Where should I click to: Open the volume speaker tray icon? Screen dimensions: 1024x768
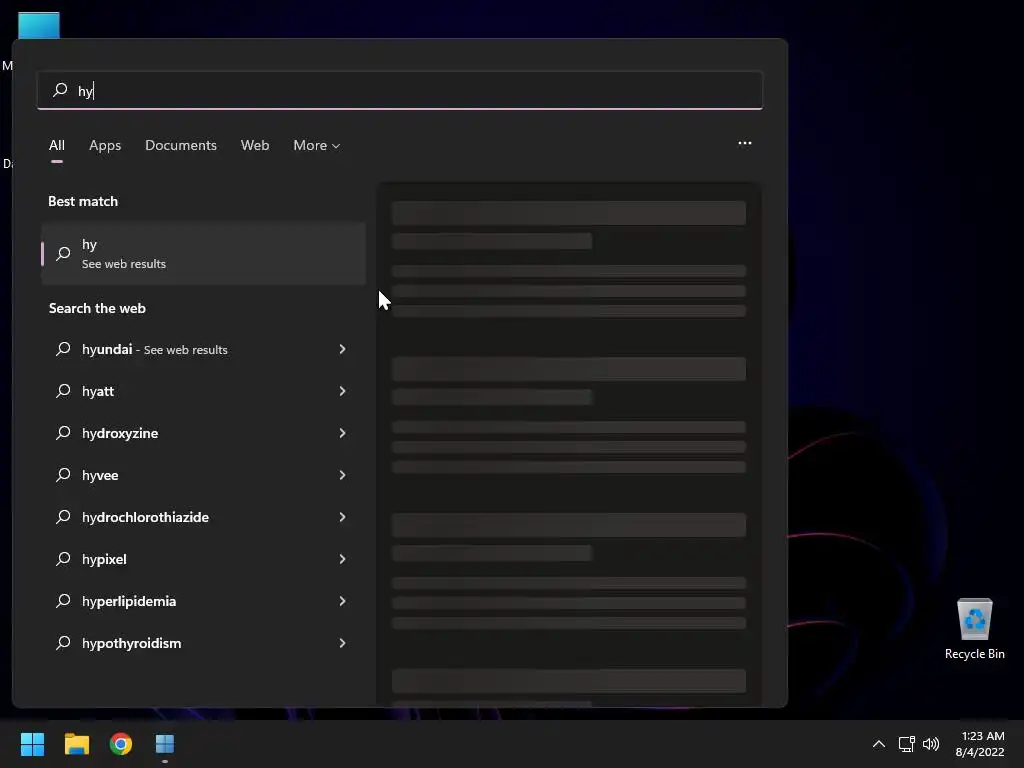click(x=931, y=744)
